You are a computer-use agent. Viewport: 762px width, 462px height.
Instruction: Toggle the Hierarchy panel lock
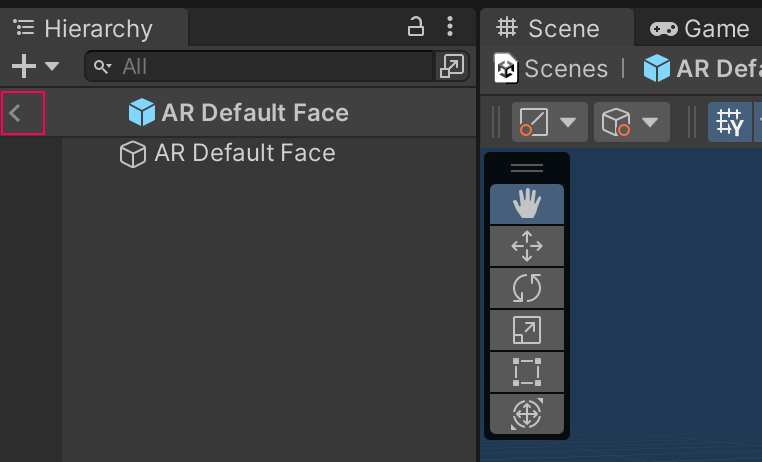point(416,27)
